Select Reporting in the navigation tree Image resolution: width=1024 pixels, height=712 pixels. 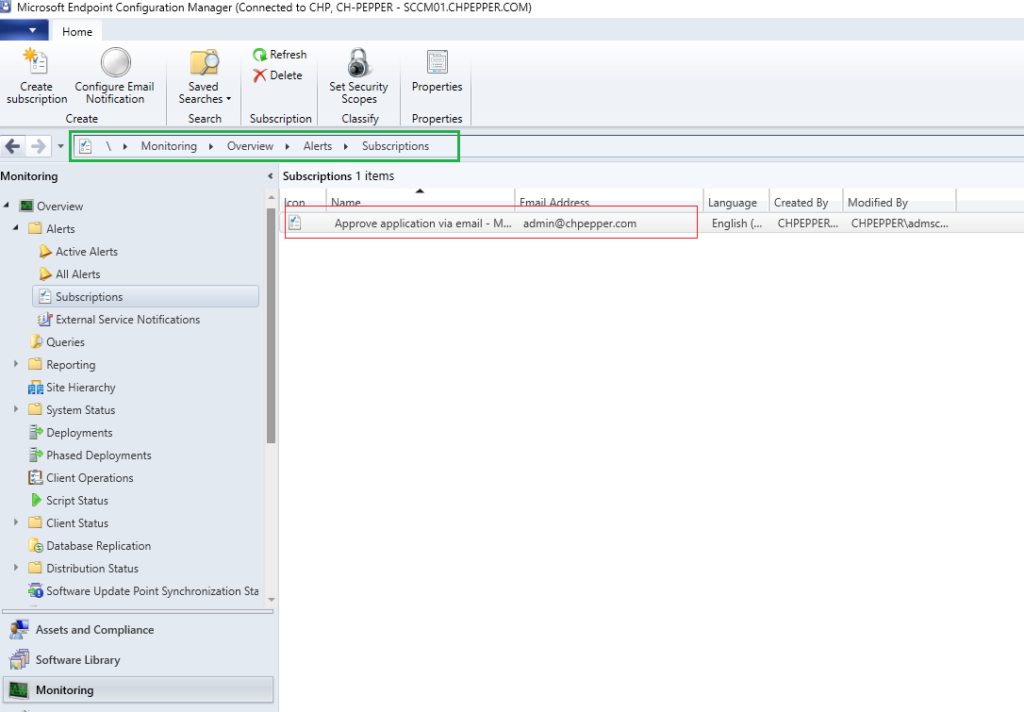[x=71, y=364]
